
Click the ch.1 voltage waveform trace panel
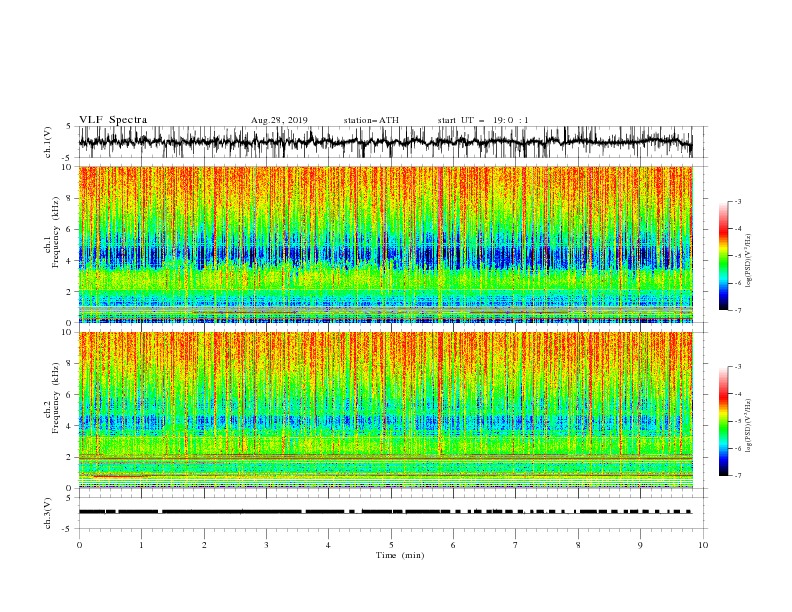[x=393, y=142]
